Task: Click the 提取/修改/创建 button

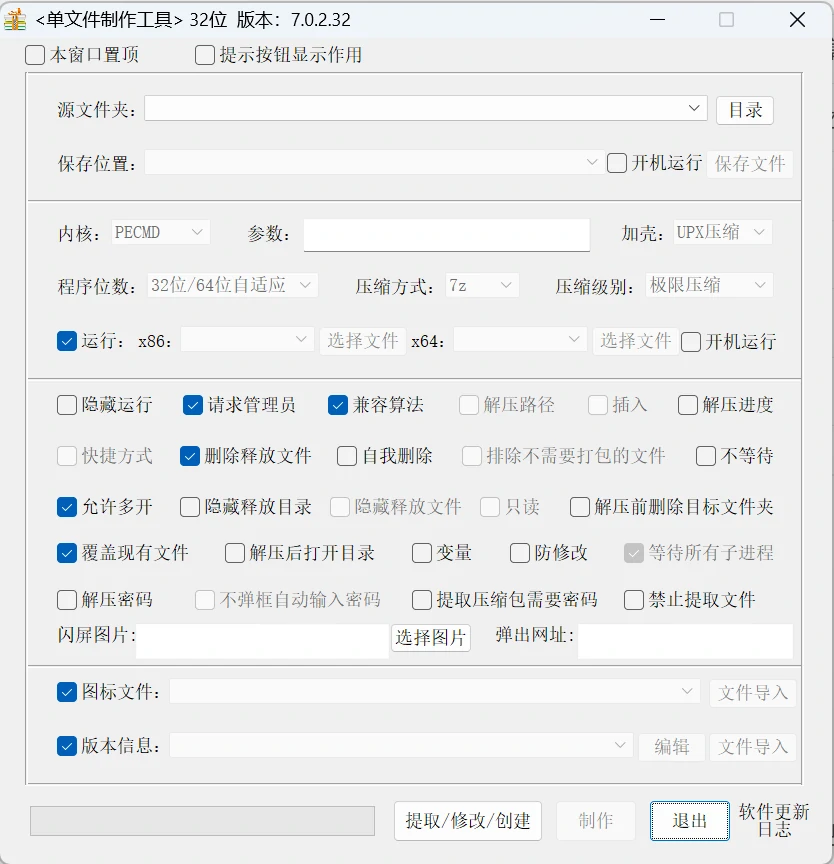Action: tap(468, 821)
